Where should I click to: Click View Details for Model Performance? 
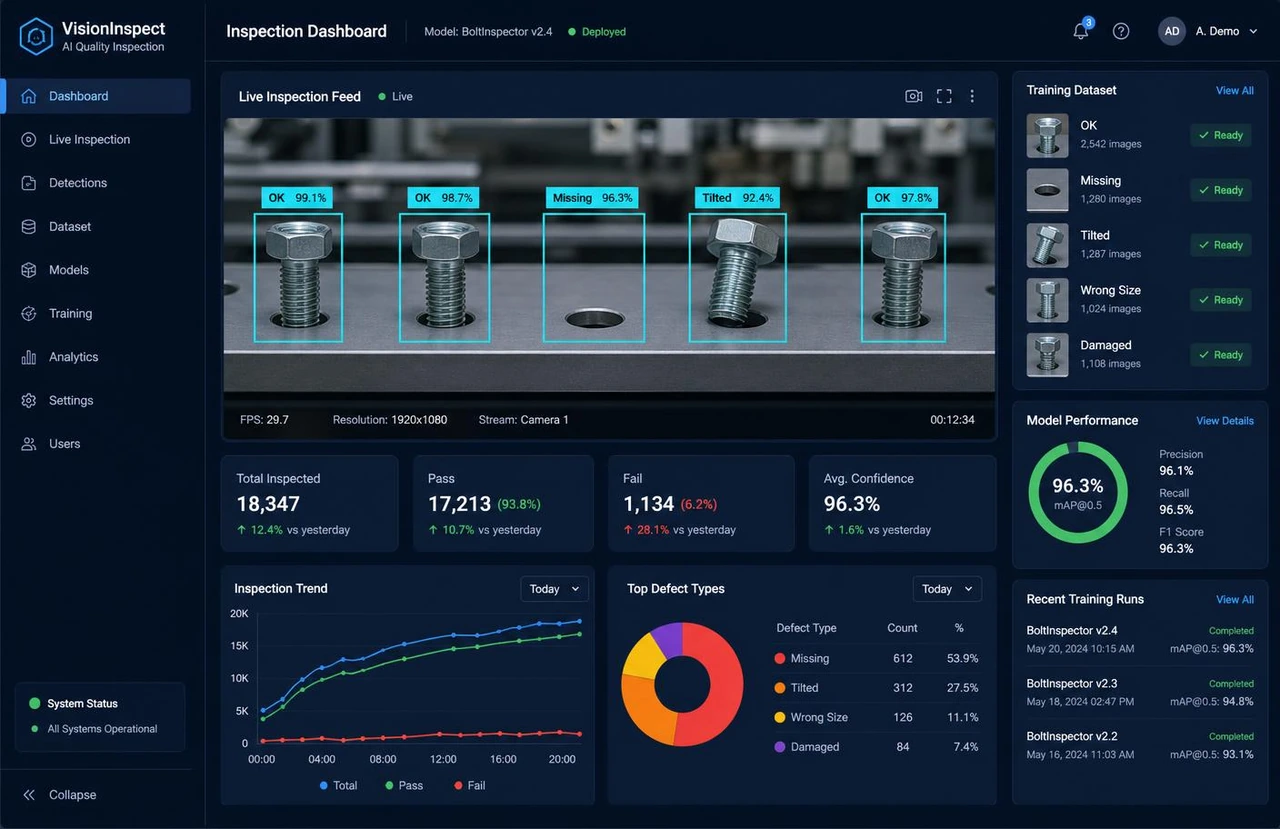click(x=1225, y=421)
